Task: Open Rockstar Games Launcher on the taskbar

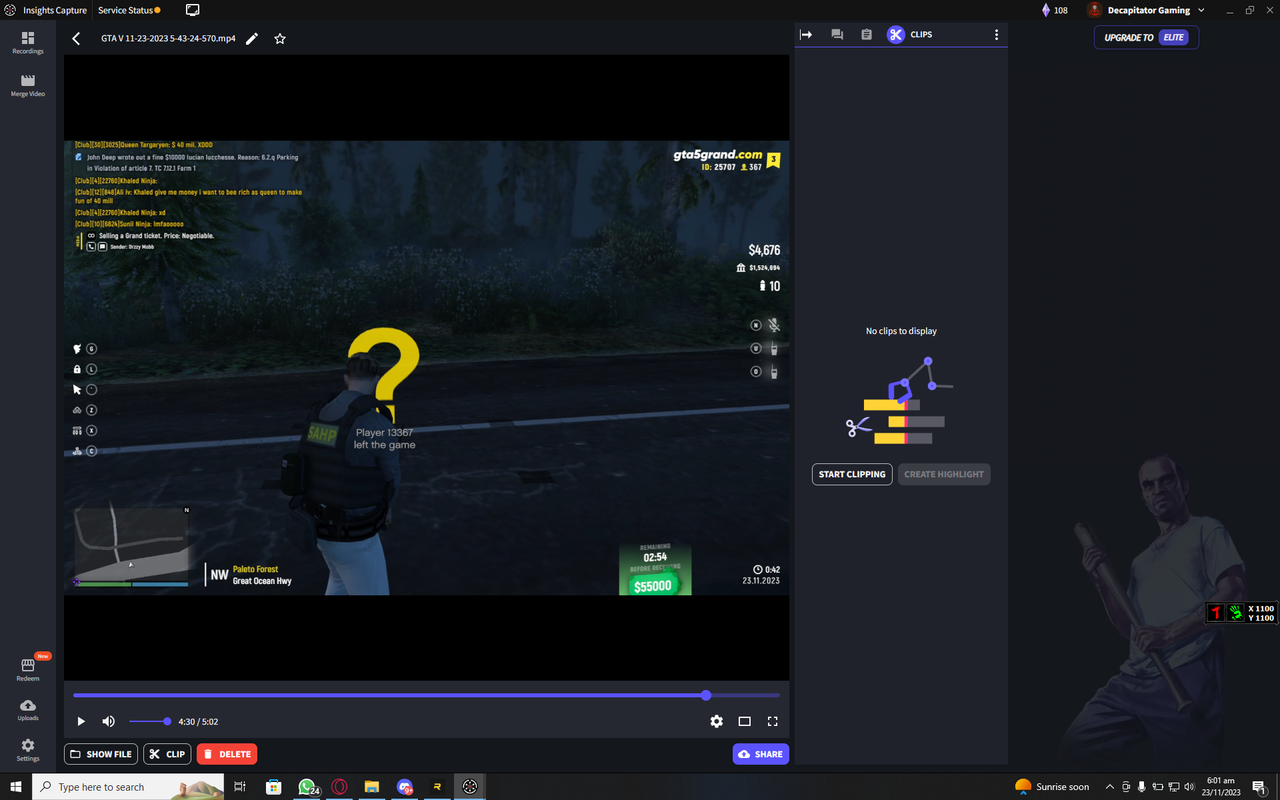Action: tap(437, 787)
